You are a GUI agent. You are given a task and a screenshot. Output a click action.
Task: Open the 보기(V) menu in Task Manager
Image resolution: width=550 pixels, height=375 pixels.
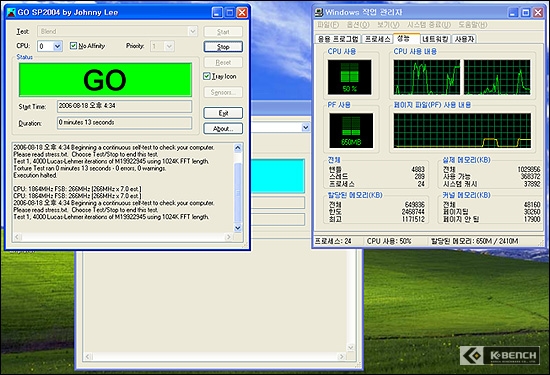pos(388,25)
